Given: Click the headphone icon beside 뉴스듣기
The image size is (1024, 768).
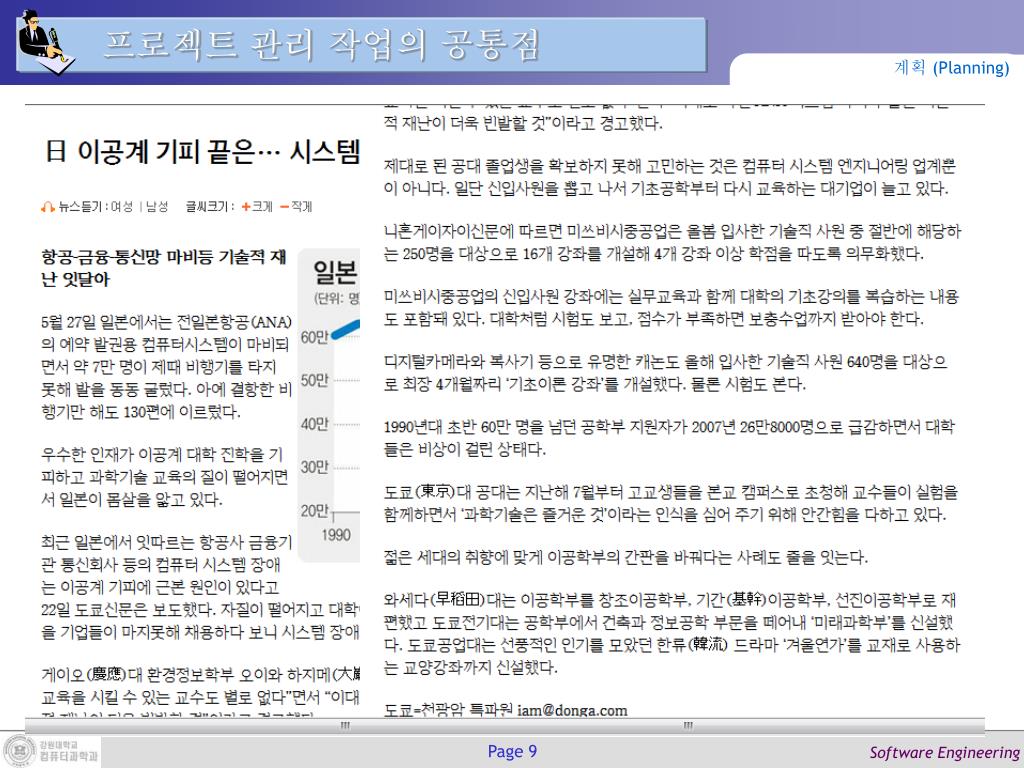Looking at the screenshot, I should click(47, 207).
